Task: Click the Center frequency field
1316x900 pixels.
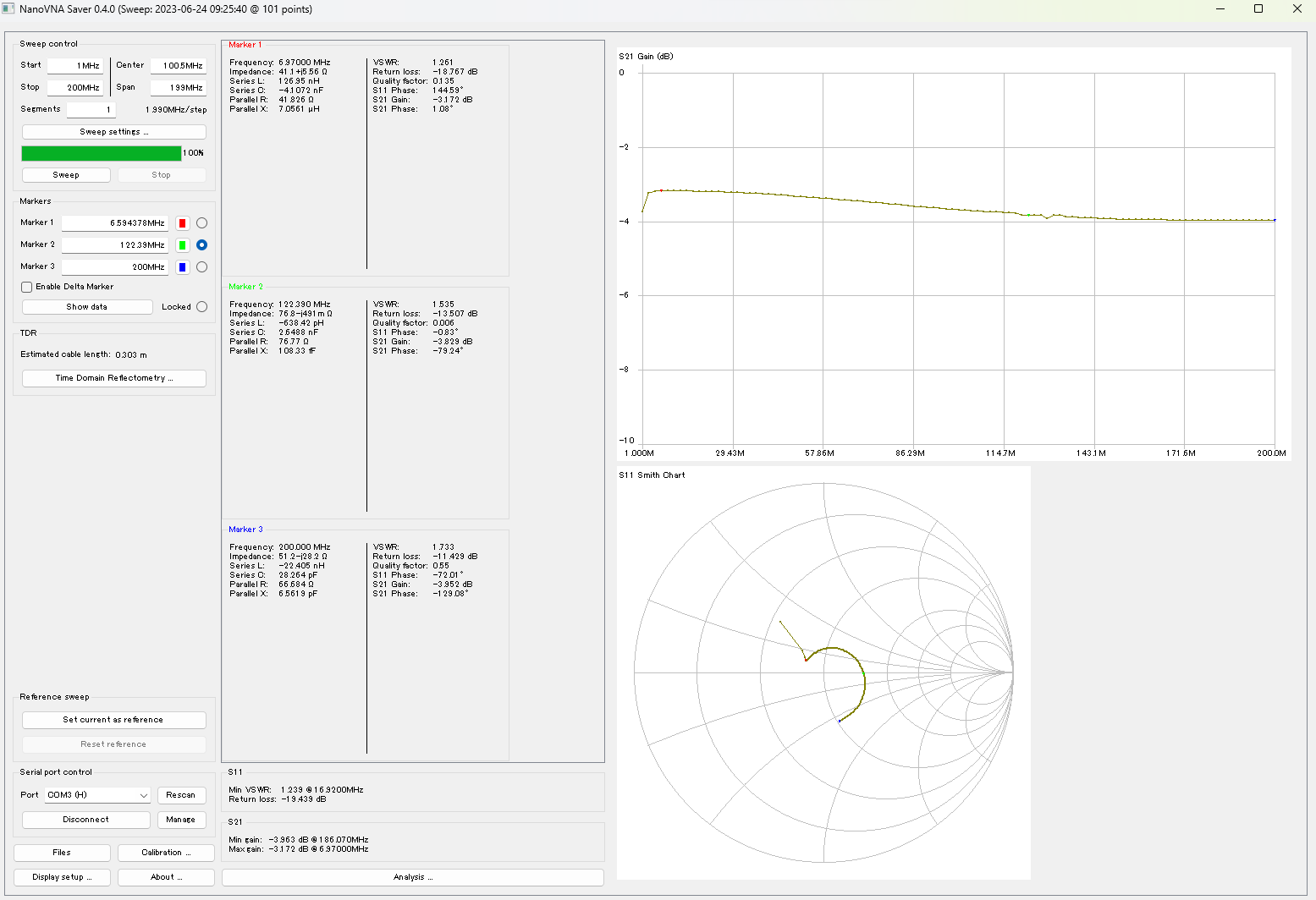Action: click(179, 65)
